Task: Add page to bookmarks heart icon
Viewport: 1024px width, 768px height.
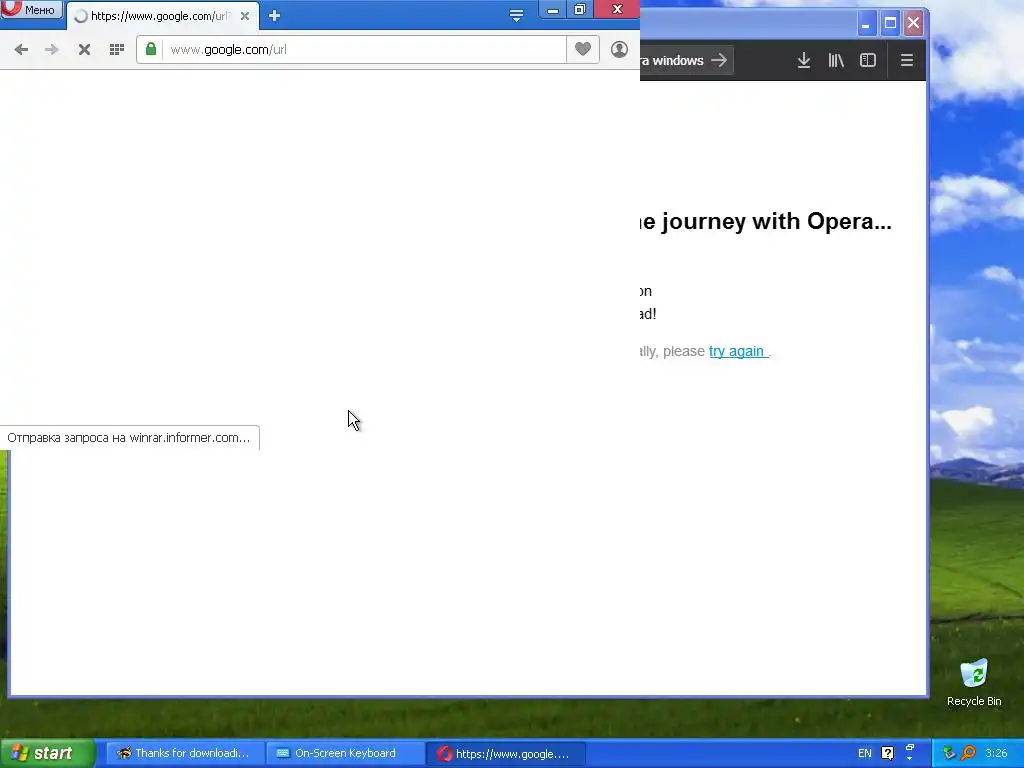Action: point(583,49)
